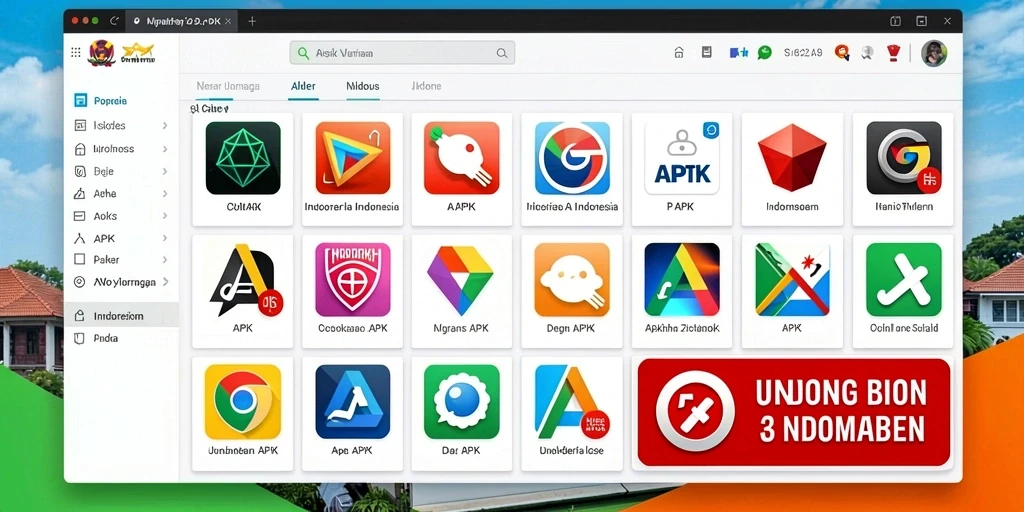Viewport: 1024px width, 512px height.
Task: Open the Apkhha Zictanok app icon
Action: [x=682, y=280]
